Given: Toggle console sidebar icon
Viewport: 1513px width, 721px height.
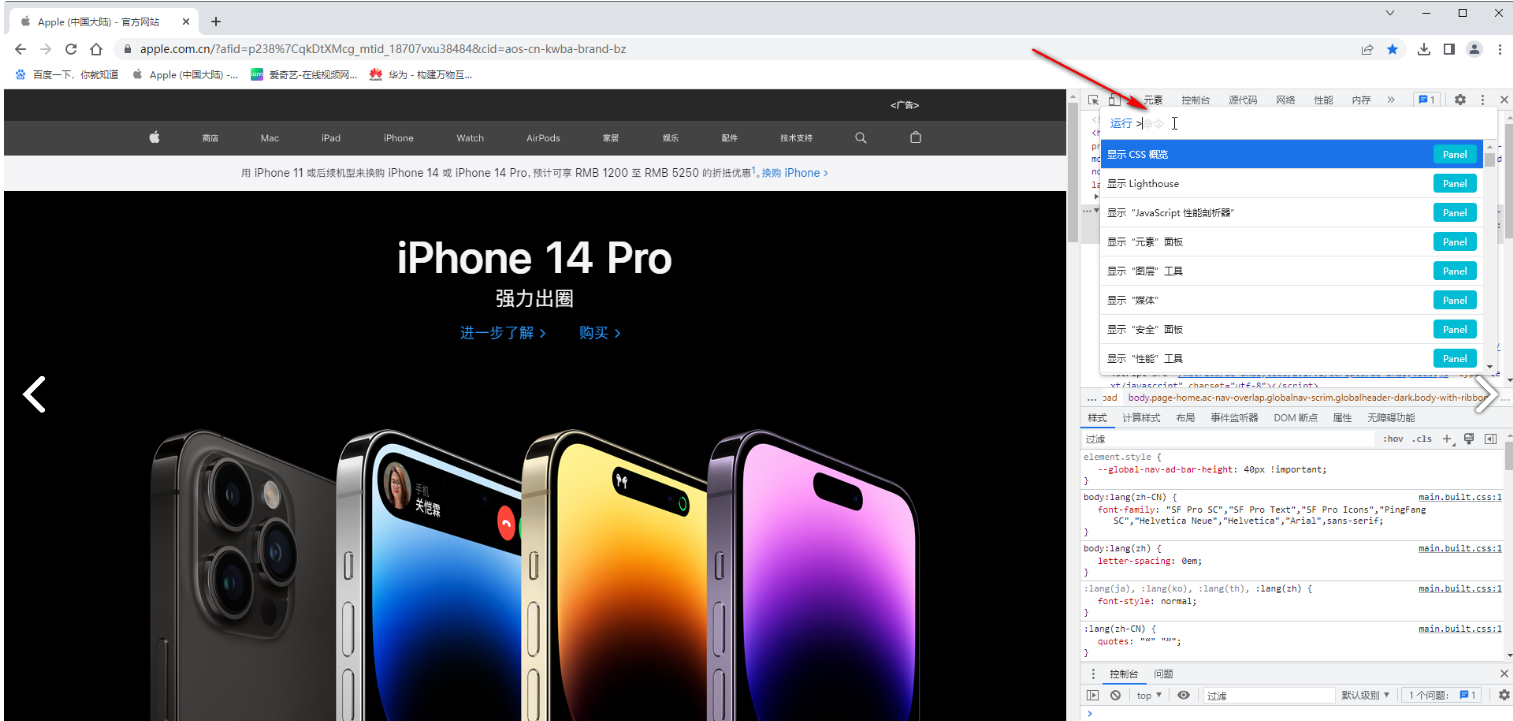Looking at the screenshot, I should 1093,695.
